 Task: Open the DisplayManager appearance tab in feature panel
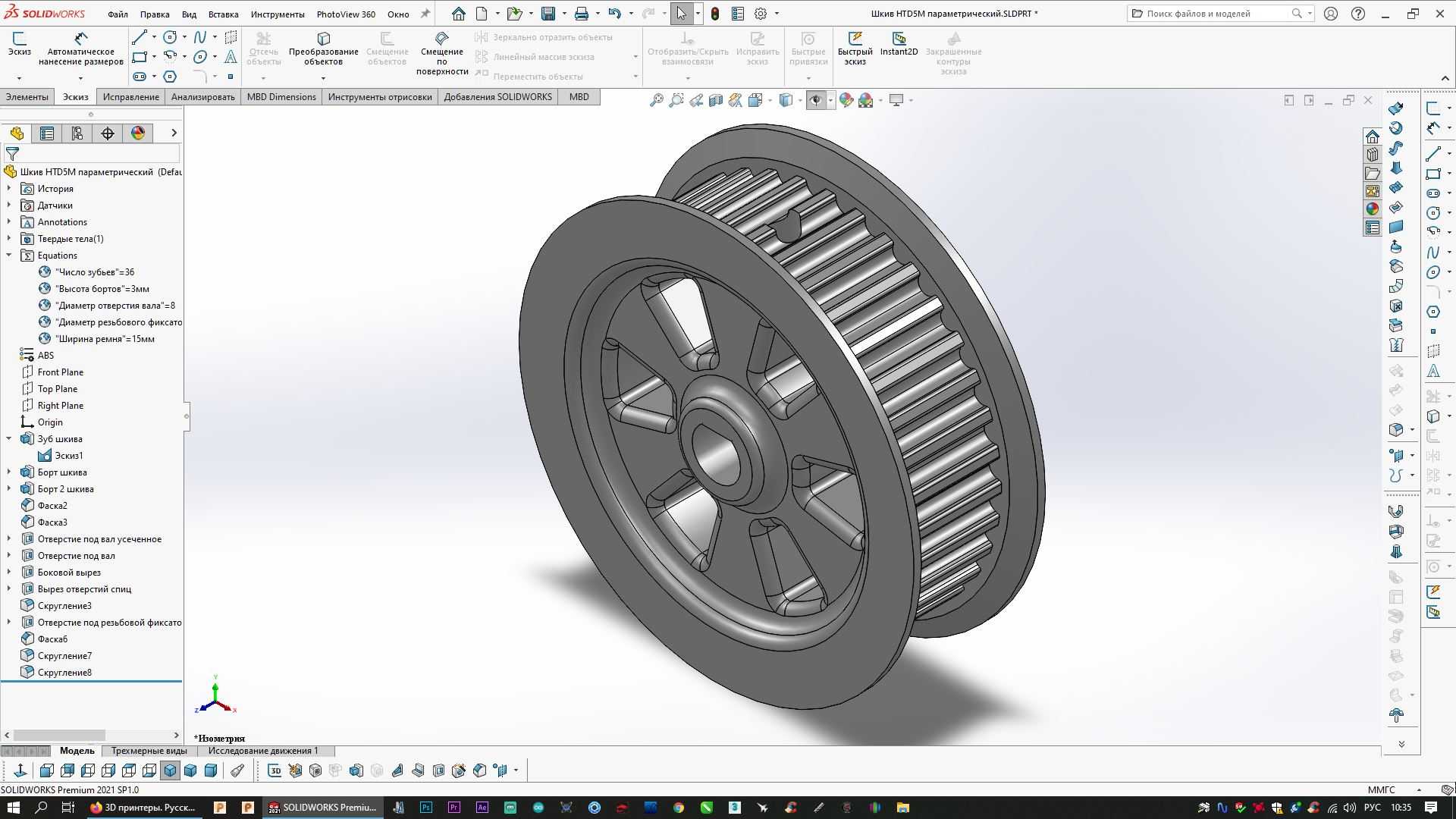(138, 133)
